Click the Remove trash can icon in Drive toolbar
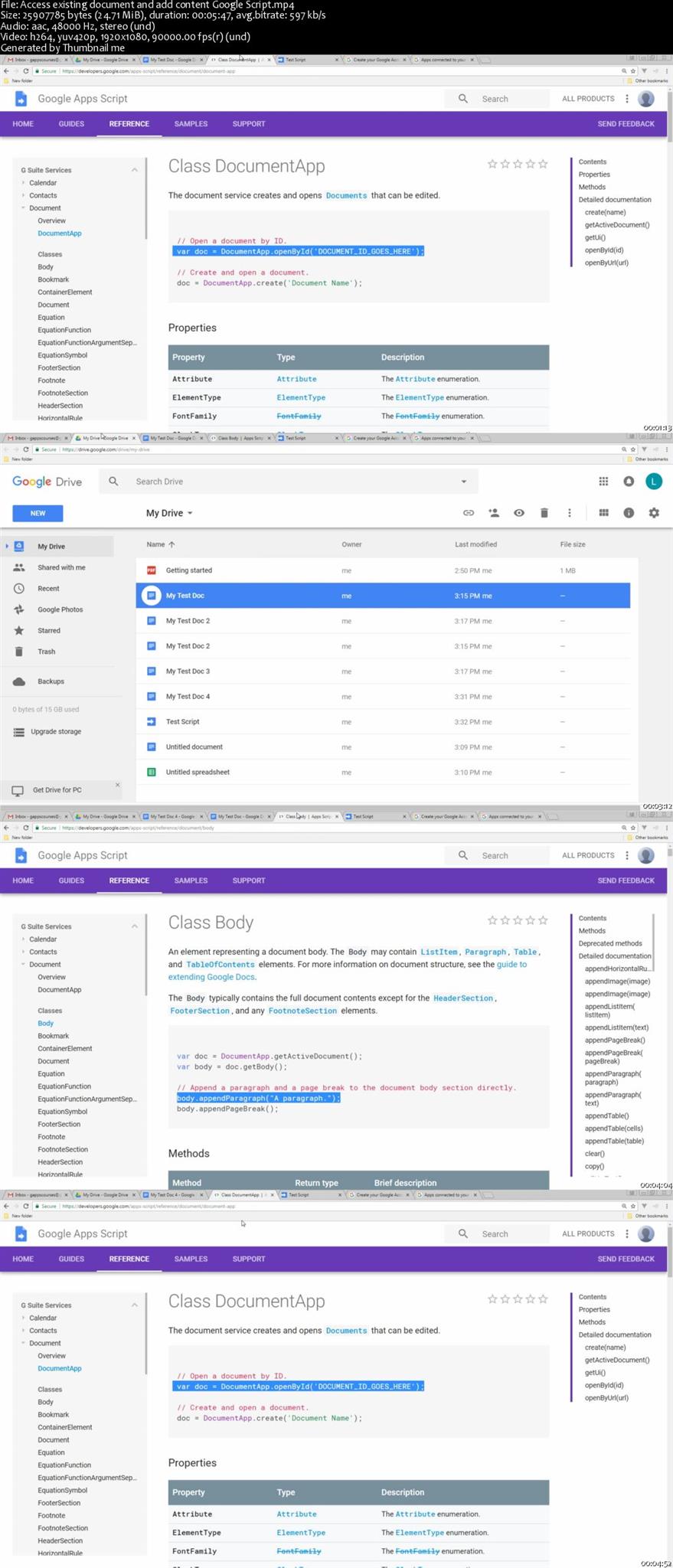The height and width of the screenshot is (1568, 673). (x=544, y=513)
